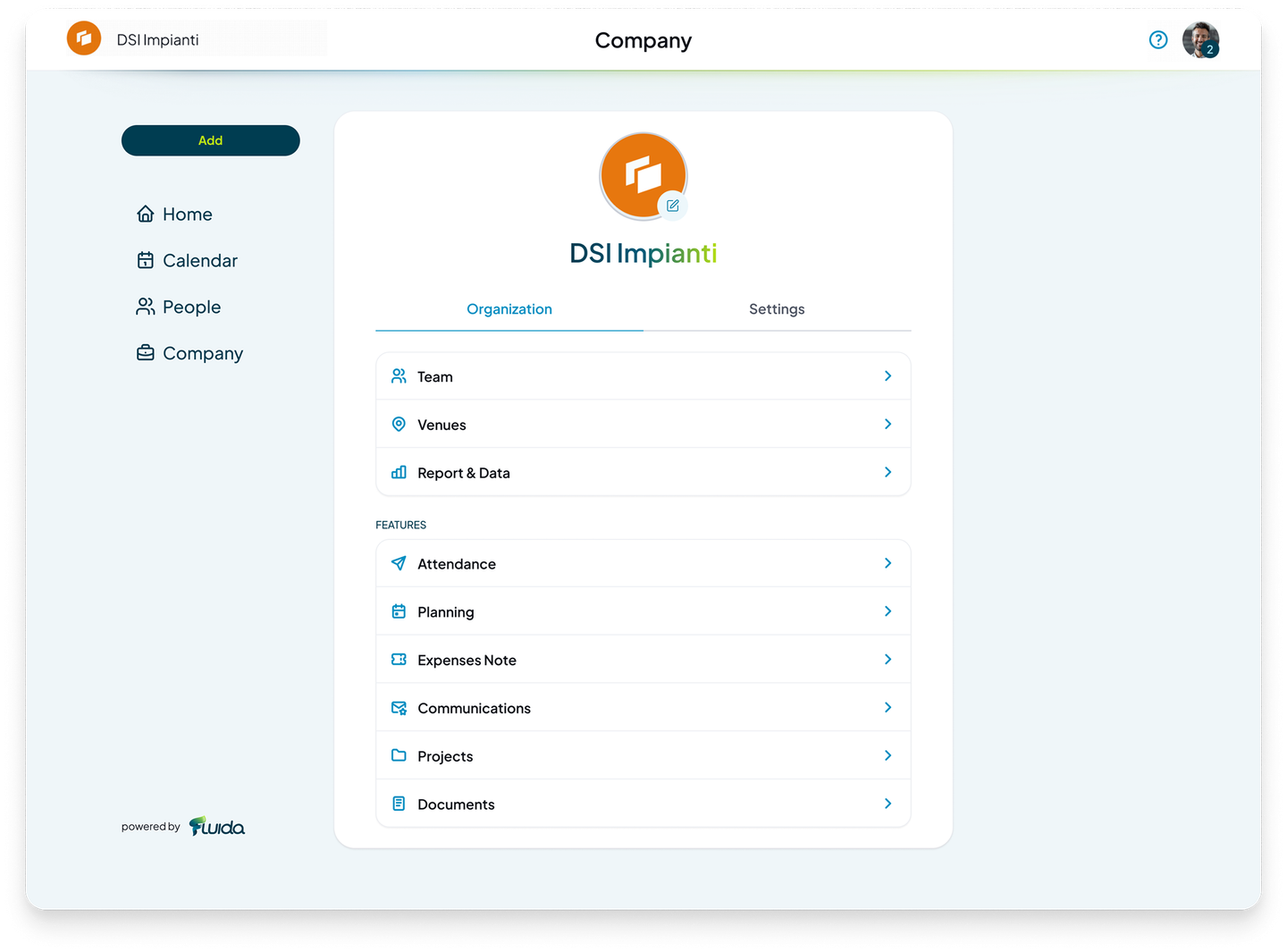
Task: Expand the Report & Data chevron
Action: click(x=887, y=472)
